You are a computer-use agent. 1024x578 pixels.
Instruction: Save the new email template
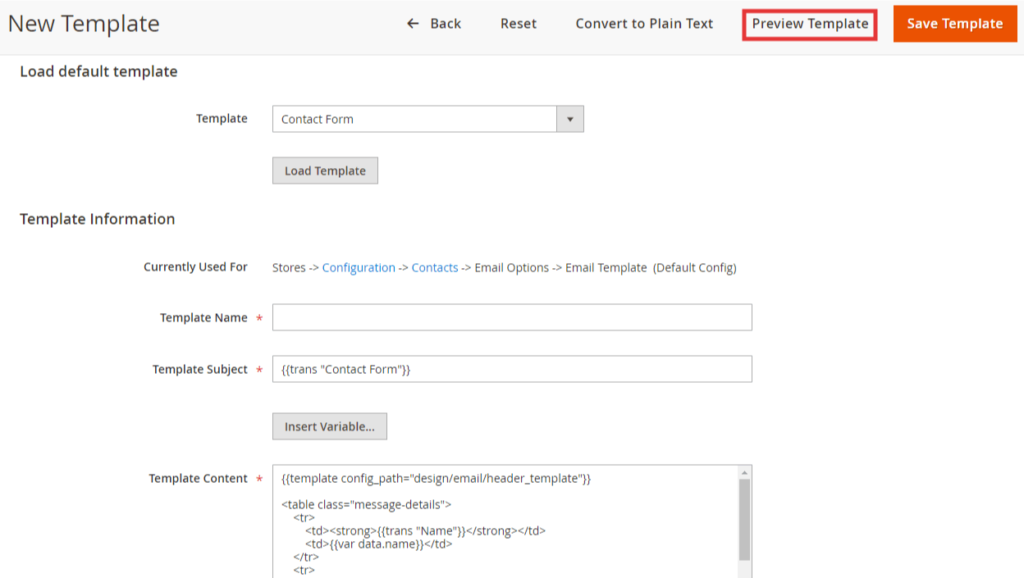pyautogui.click(x=954, y=23)
